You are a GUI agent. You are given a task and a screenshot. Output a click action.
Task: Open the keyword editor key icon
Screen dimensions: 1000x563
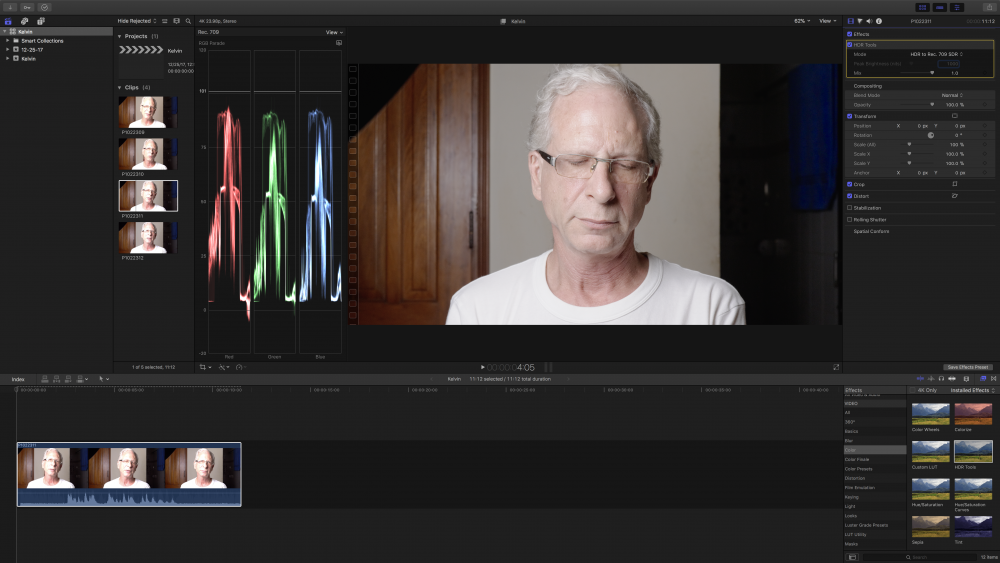point(27,7)
